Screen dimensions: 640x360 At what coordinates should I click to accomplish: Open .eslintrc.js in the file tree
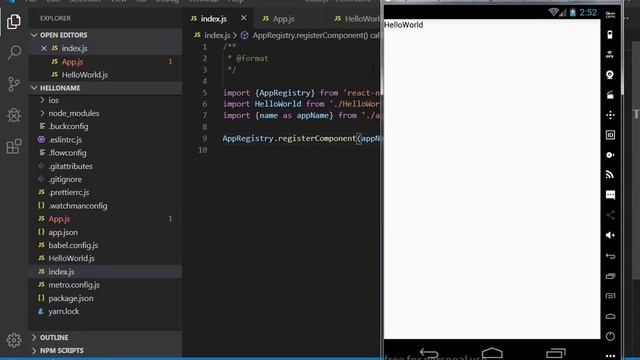[x=106, y=140]
